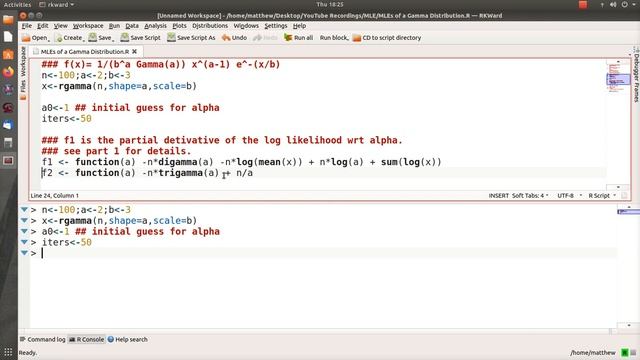The height and width of the screenshot is (360, 640).
Task: Undo the last edit via toolbar
Action: (234, 38)
